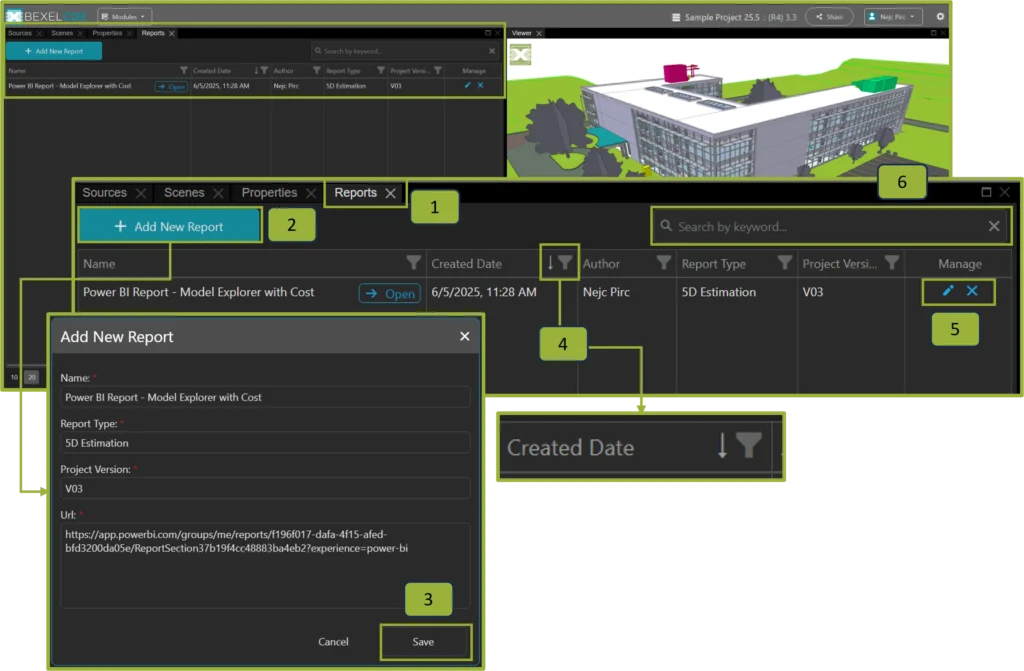Click the Created Date sort arrow in enlarged panel

pos(550,263)
